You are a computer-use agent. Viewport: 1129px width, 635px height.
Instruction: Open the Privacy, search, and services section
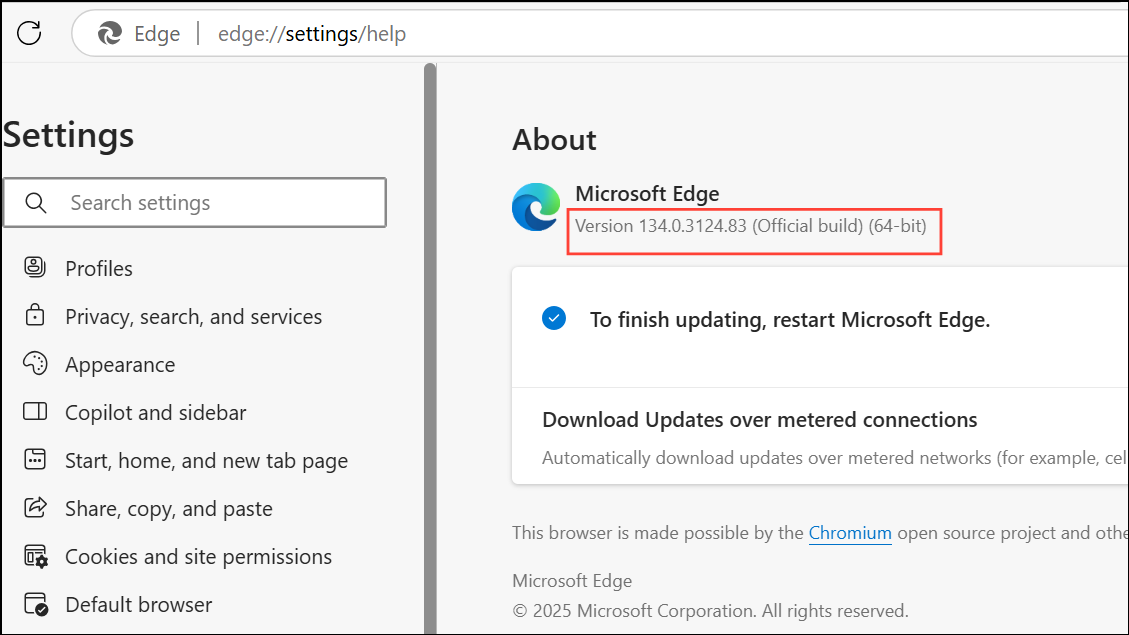pos(193,315)
